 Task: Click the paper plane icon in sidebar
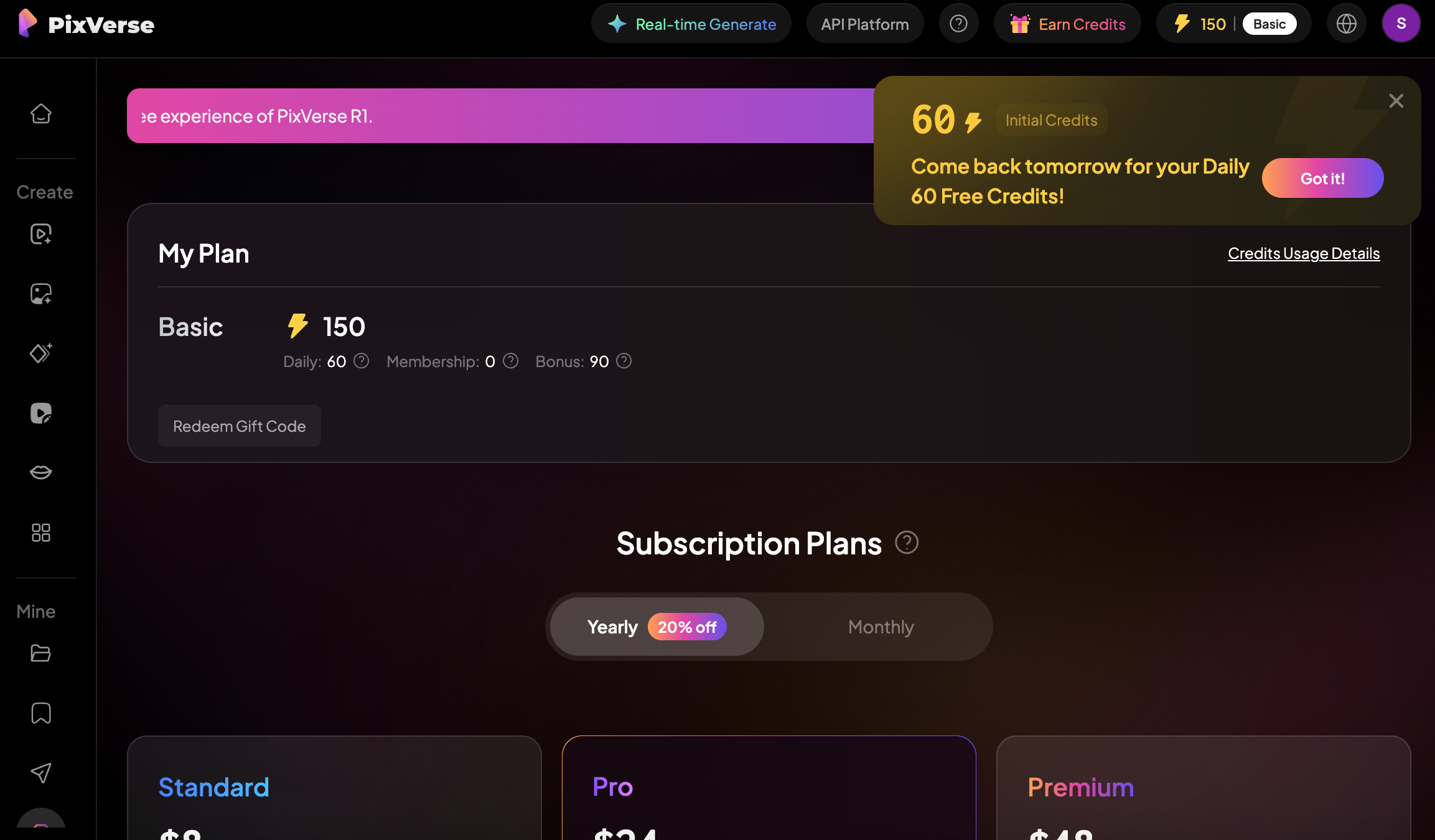pyautogui.click(x=41, y=773)
